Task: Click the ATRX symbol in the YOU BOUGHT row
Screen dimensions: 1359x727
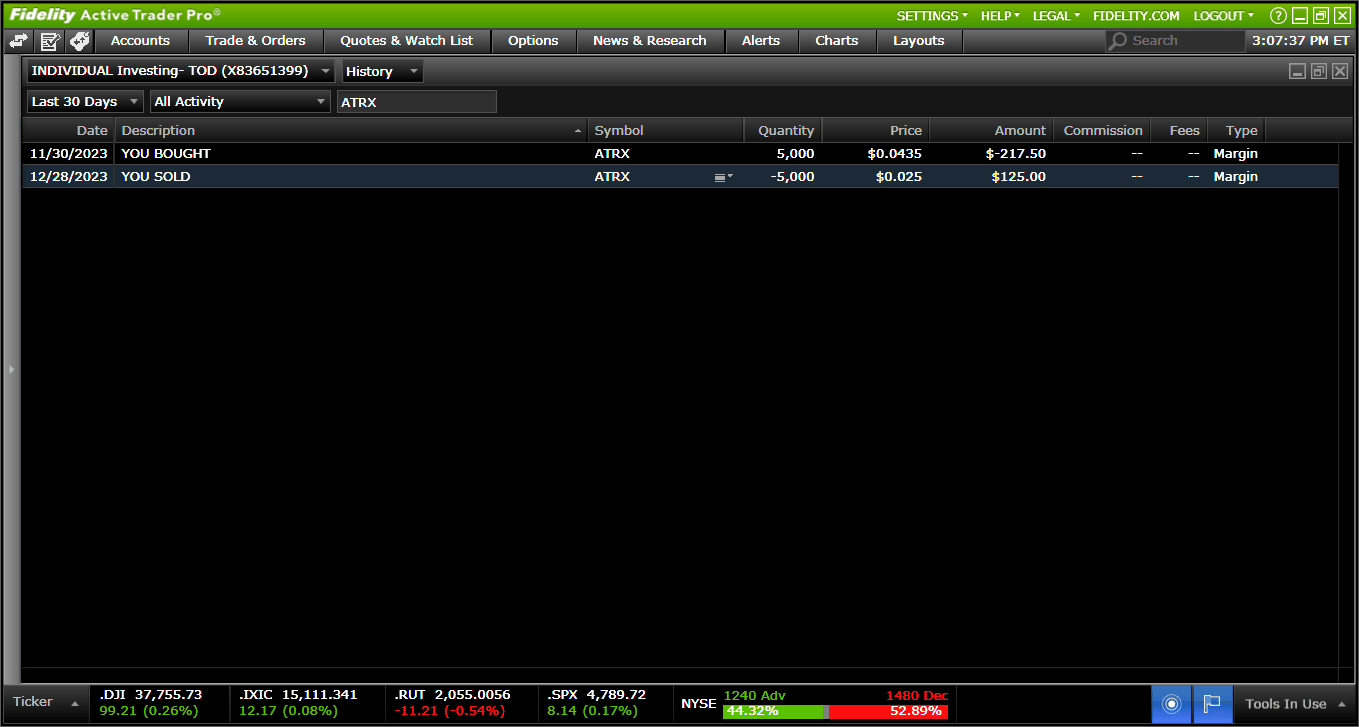Action: pos(612,154)
